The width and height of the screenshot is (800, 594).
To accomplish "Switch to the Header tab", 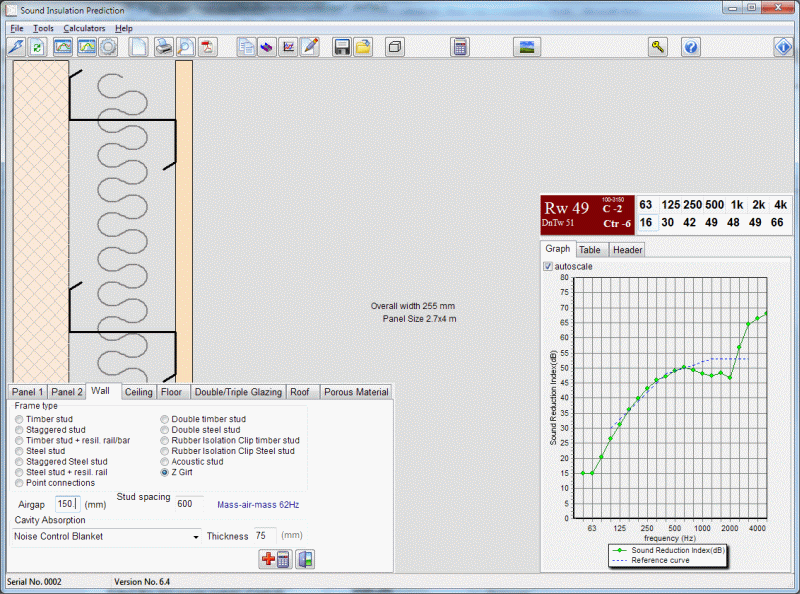I will (x=628, y=250).
